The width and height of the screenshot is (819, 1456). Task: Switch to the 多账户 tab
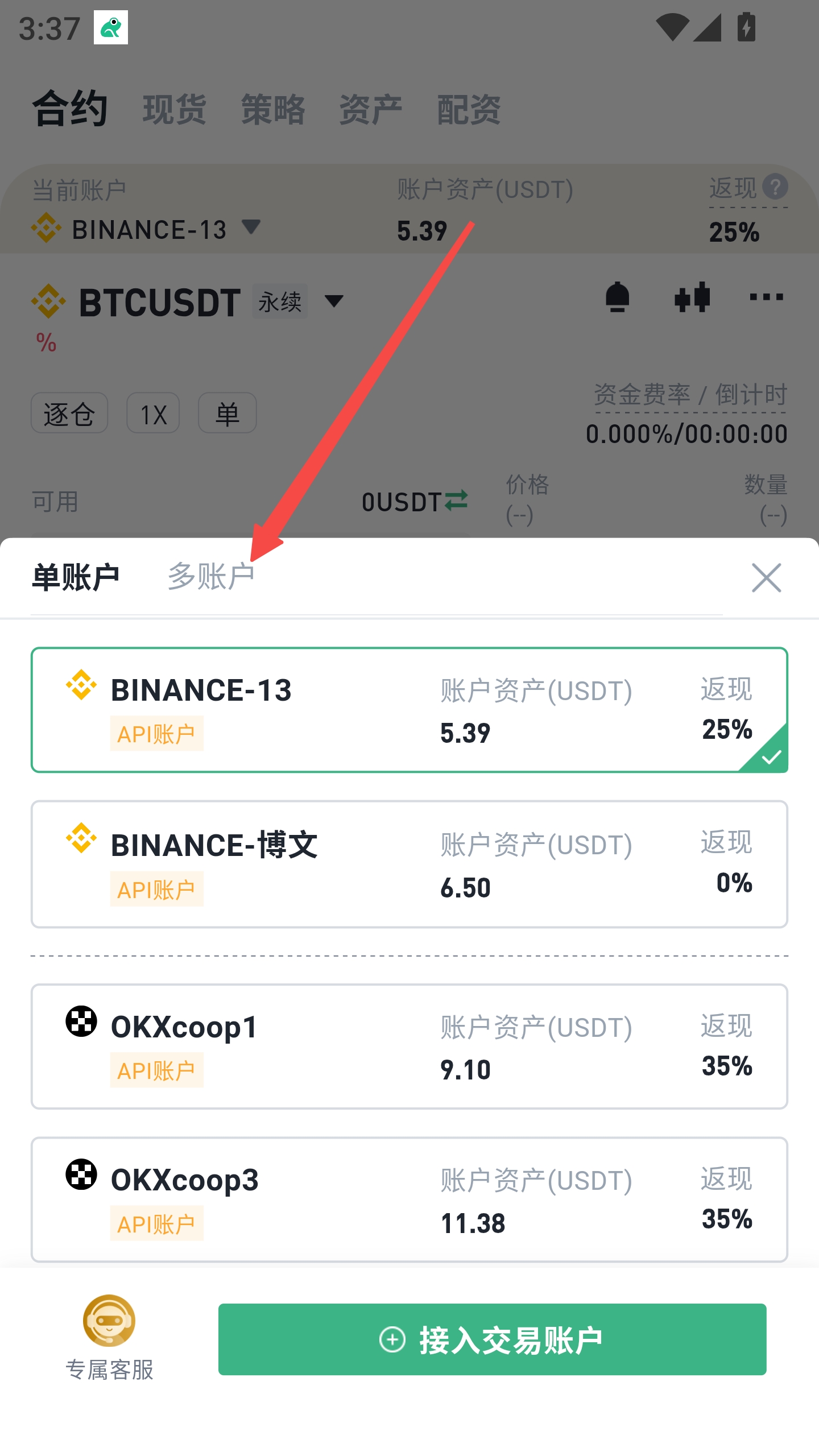tap(211, 577)
